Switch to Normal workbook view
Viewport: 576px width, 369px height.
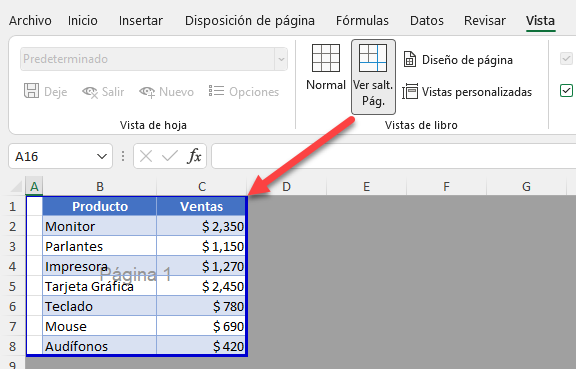pyautogui.click(x=326, y=67)
